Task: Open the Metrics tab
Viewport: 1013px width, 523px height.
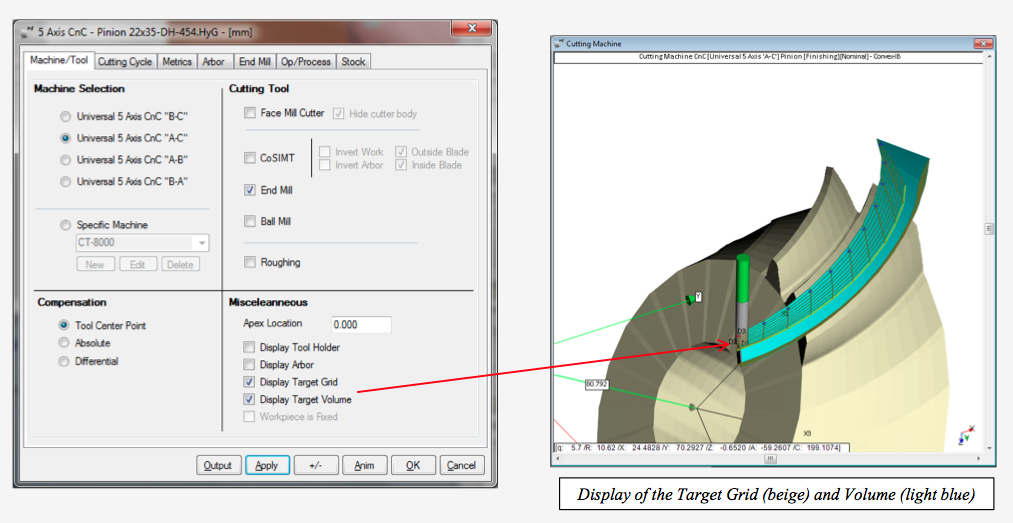Action: coord(177,62)
